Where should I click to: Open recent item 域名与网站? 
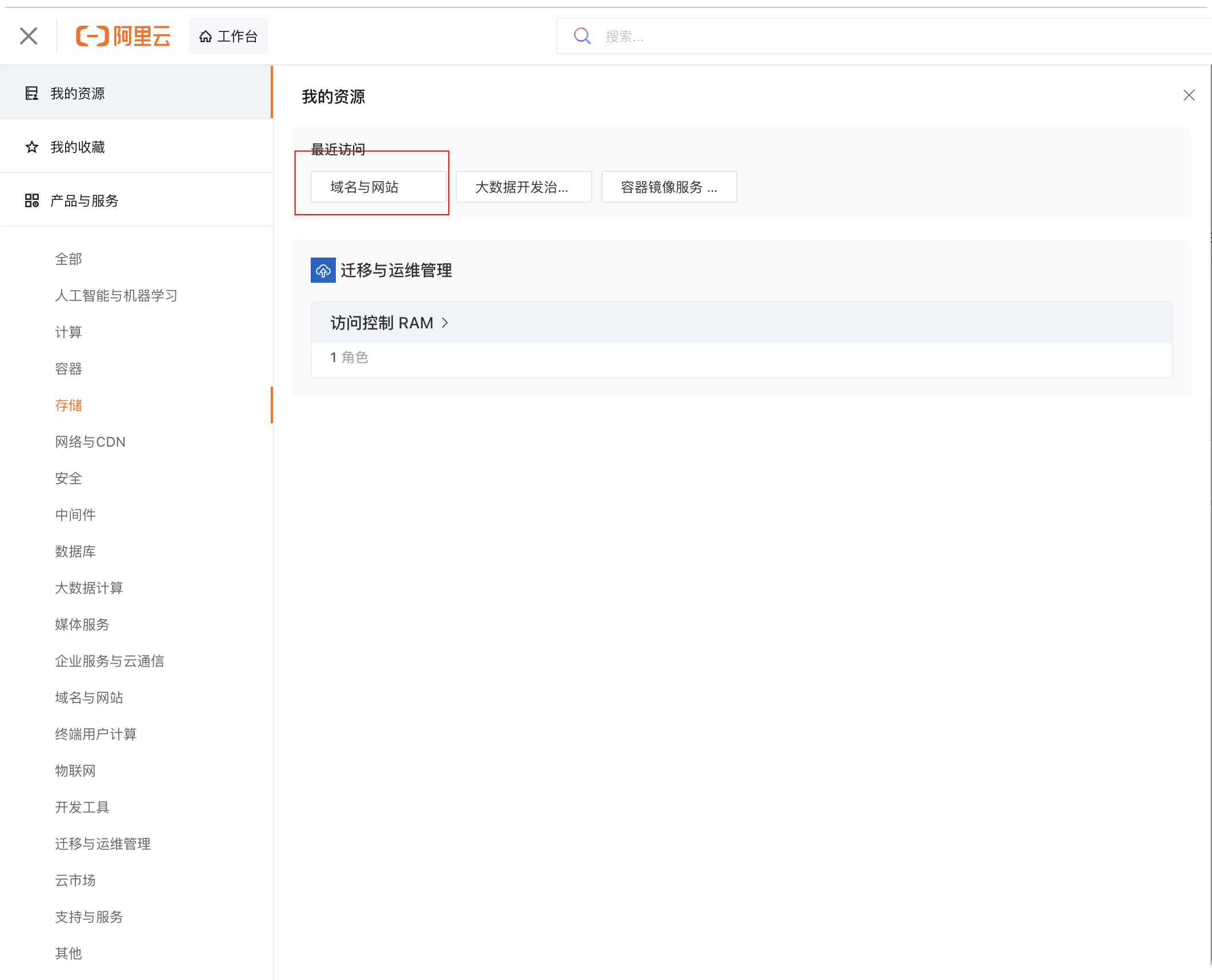[379, 187]
